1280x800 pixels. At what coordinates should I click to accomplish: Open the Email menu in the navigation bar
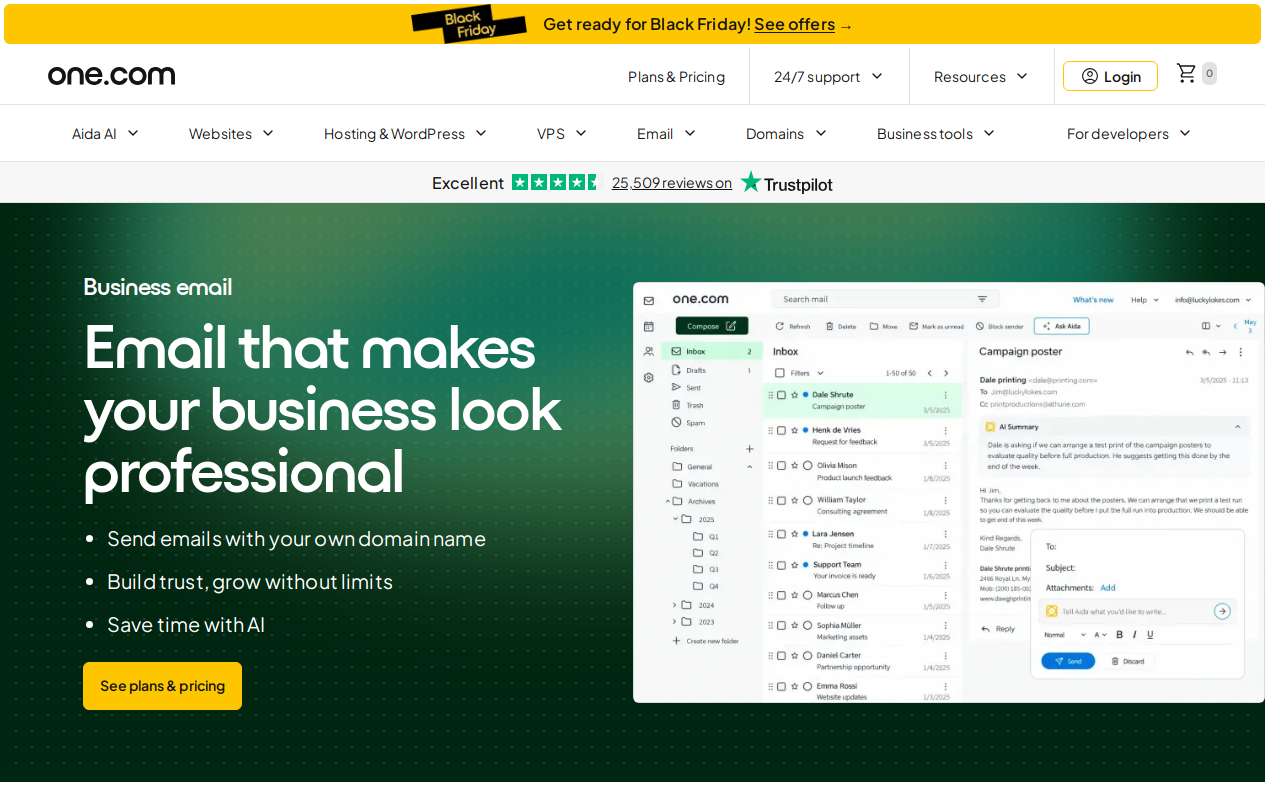tap(666, 134)
